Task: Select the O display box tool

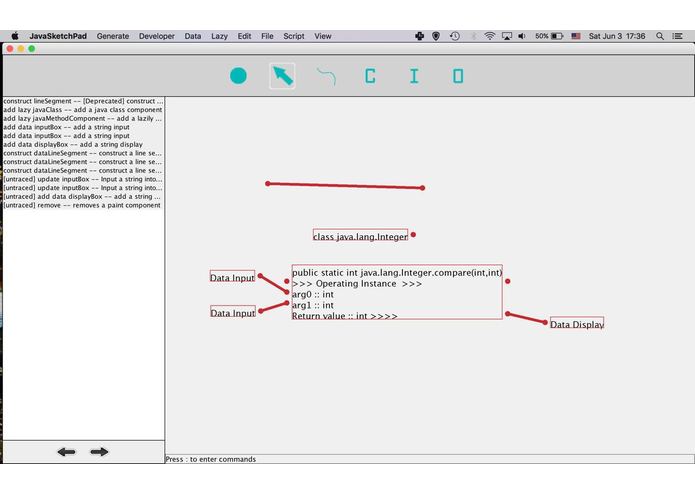Action: coord(458,76)
